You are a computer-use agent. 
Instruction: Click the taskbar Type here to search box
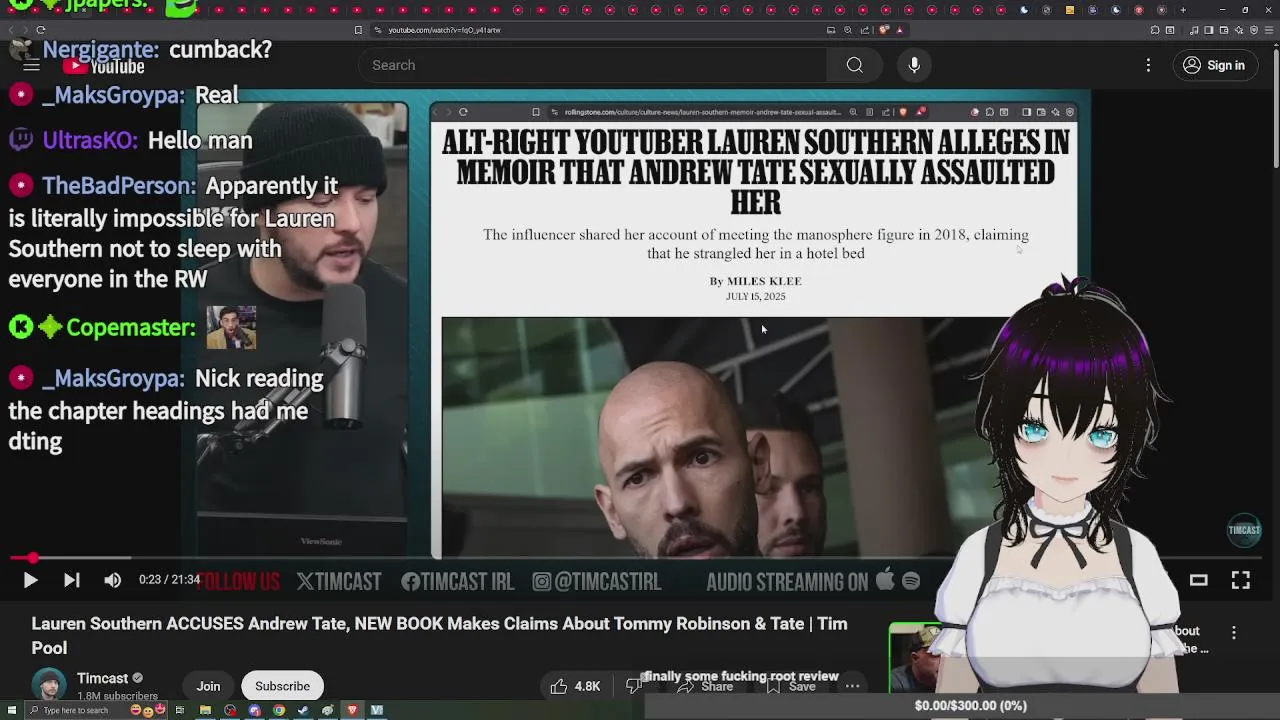tap(96, 710)
